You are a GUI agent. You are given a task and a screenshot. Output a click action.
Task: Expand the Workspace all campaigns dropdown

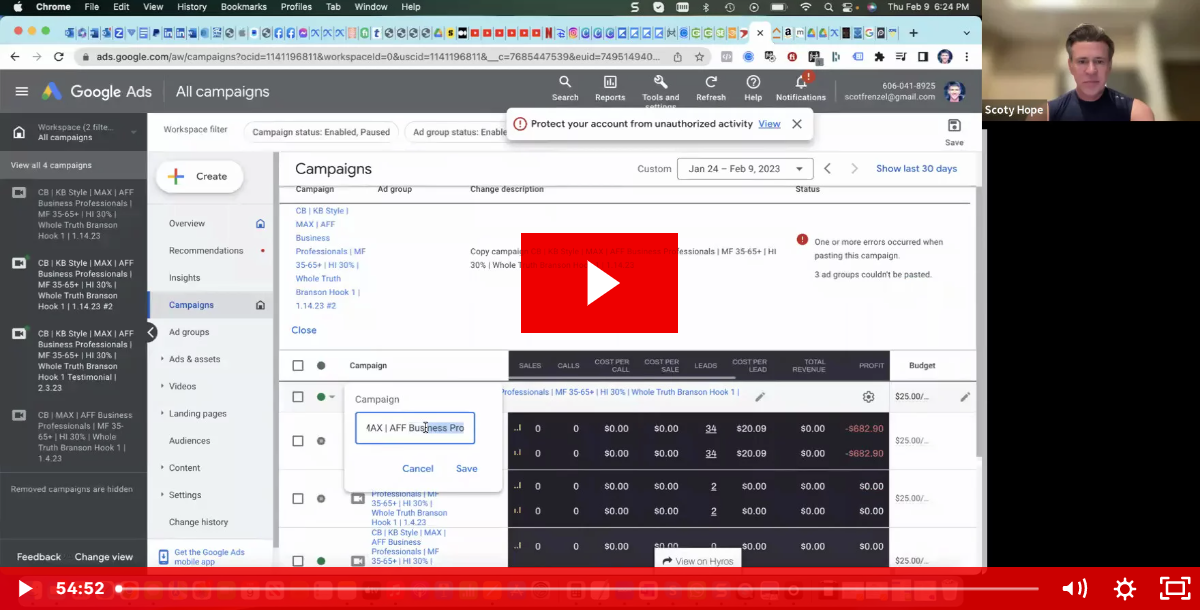(133, 132)
